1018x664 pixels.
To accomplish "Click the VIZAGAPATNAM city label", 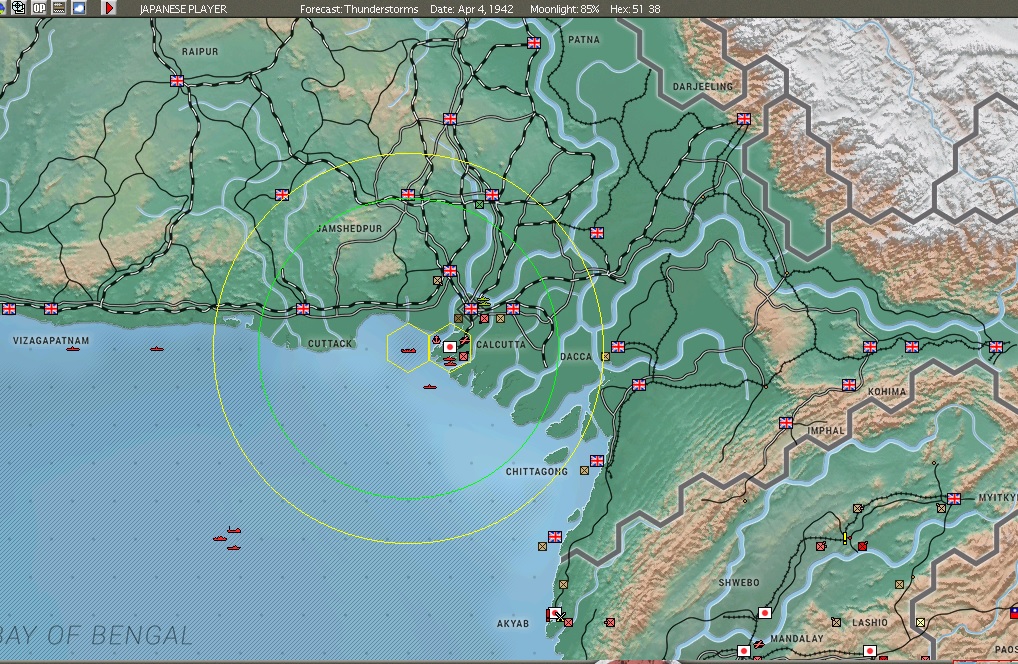I will pos(51,340).
